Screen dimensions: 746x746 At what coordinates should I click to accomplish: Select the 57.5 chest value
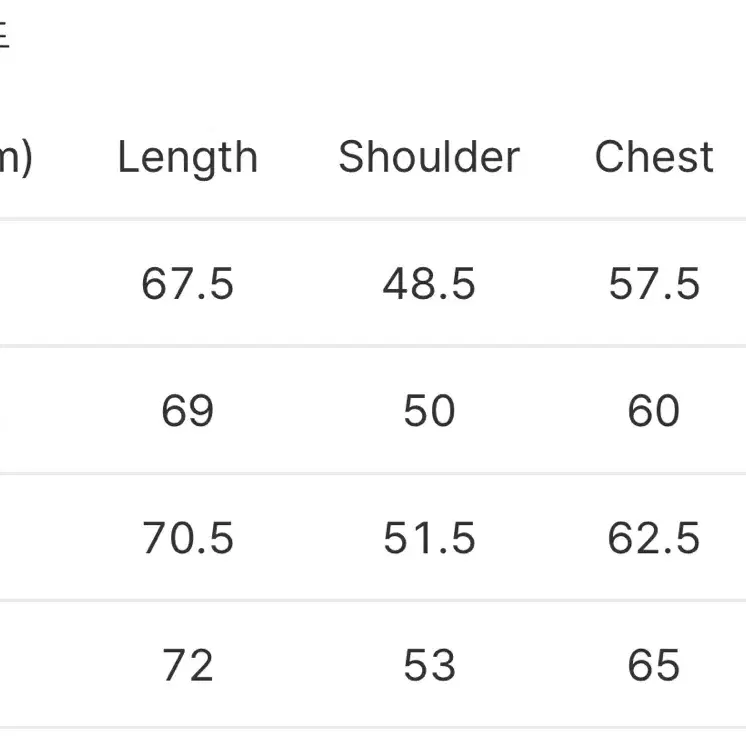[654, 284]
